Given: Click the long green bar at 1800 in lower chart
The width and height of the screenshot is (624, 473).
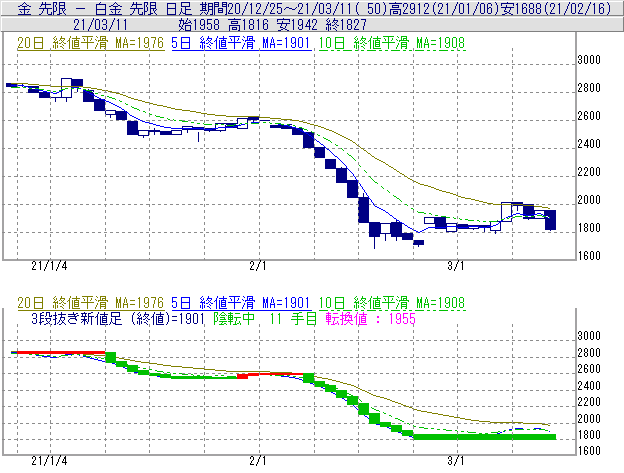Looking at the screenshot, I should (x=485, y=437).
